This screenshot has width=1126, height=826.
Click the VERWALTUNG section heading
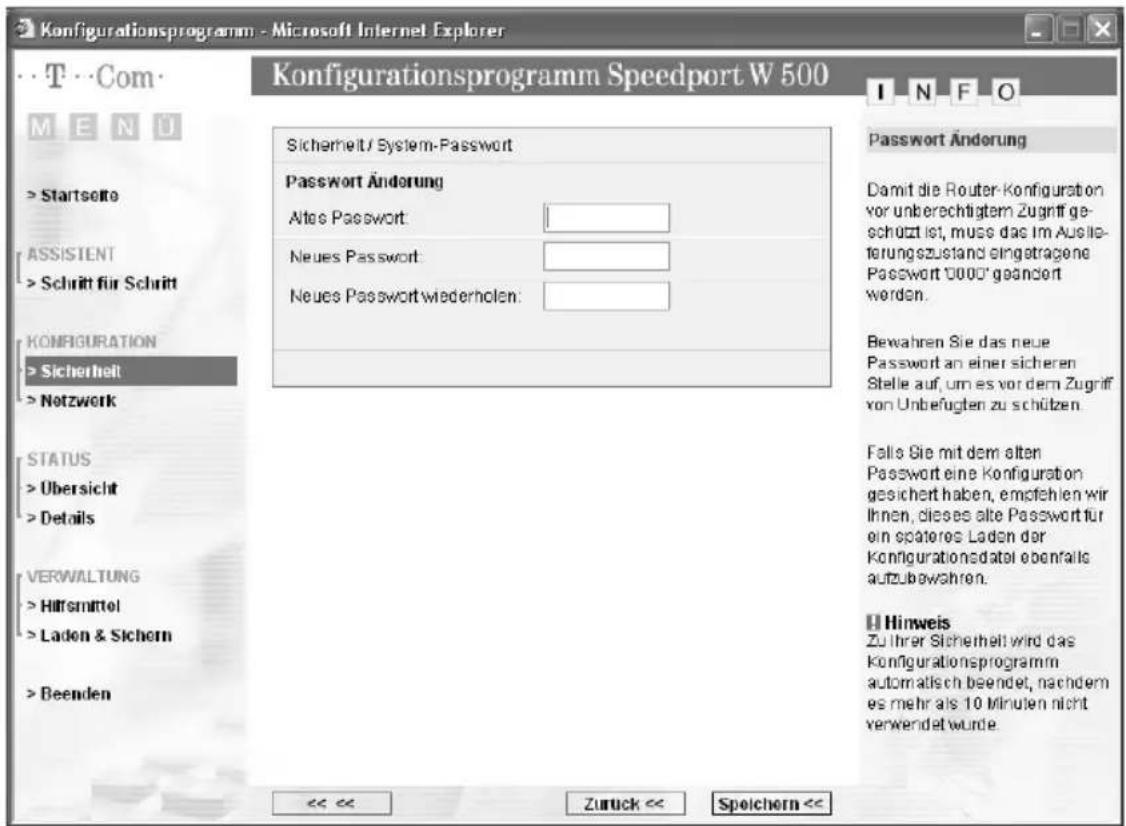coord(83,577)
